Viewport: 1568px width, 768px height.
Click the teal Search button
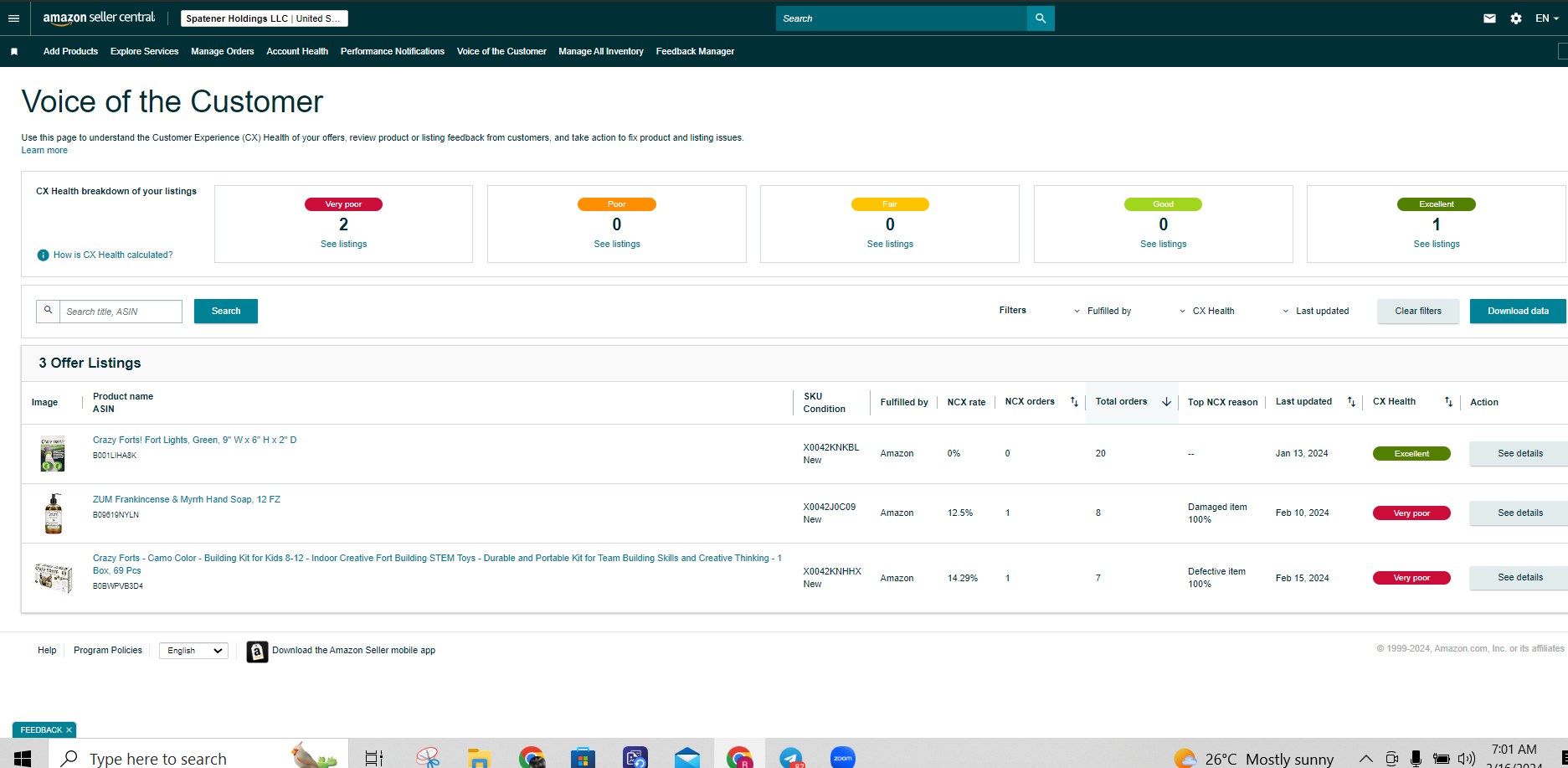(226, 312)
